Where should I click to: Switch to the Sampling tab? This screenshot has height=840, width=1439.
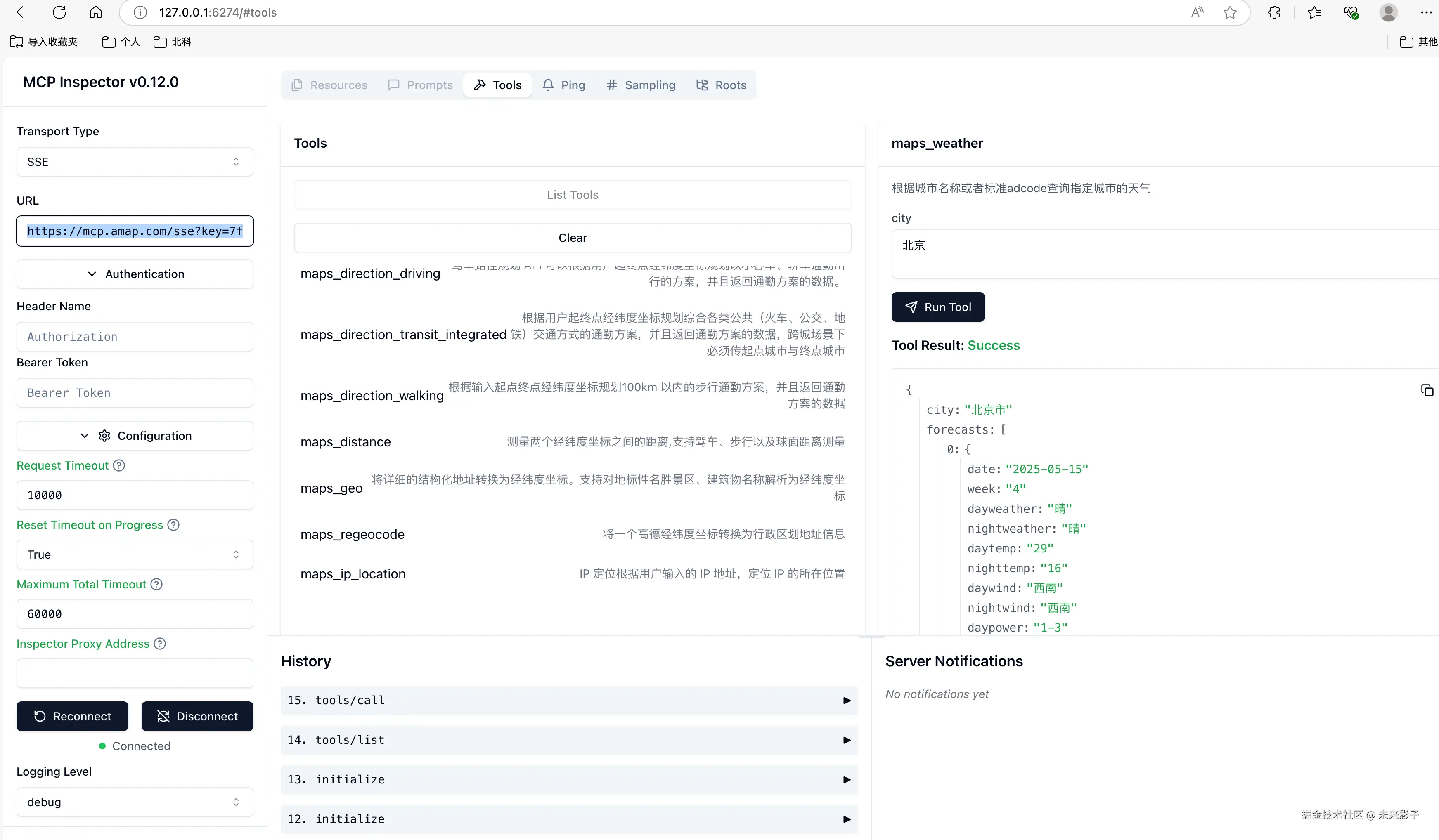point(641,85)
